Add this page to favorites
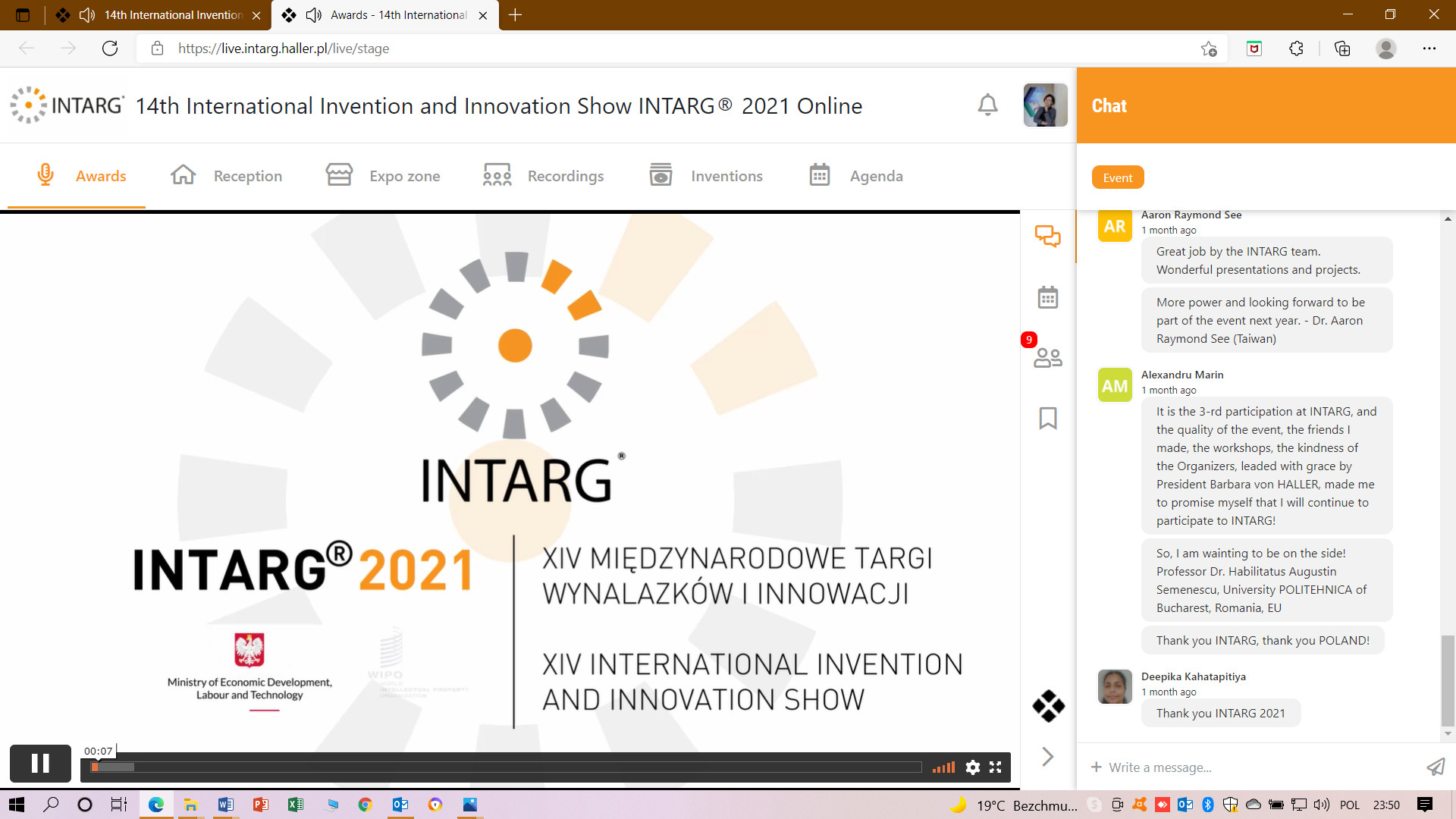 click(x=1209, y=49)
